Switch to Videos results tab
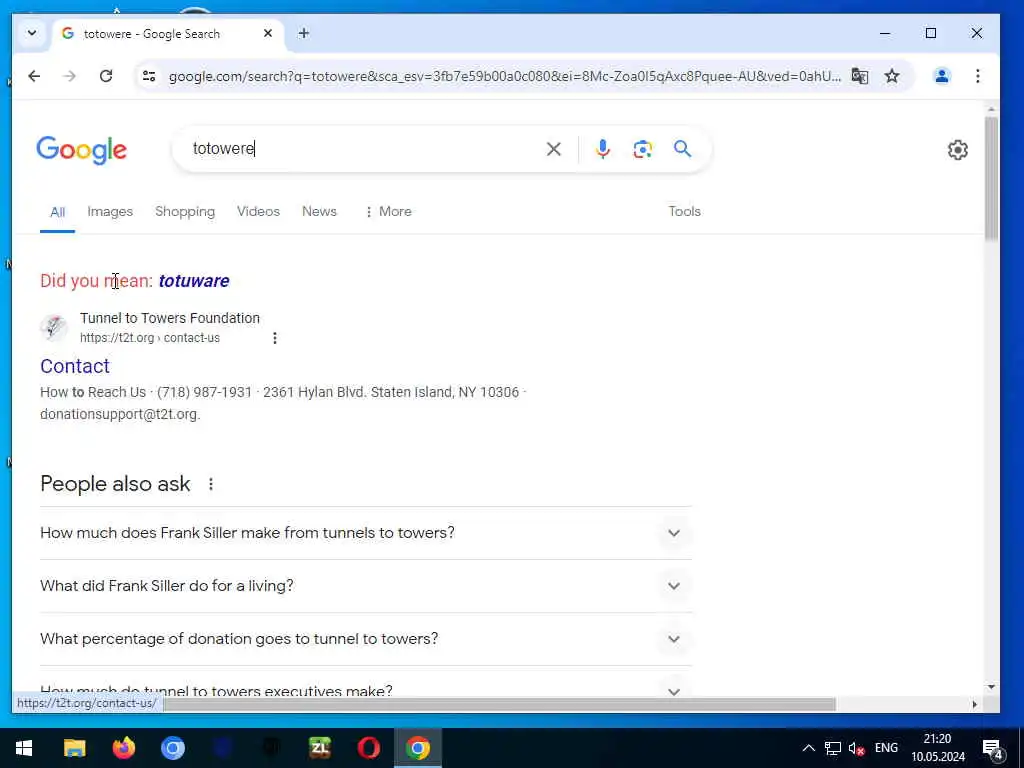1024x768 pixels. click(x=258, y=212)
